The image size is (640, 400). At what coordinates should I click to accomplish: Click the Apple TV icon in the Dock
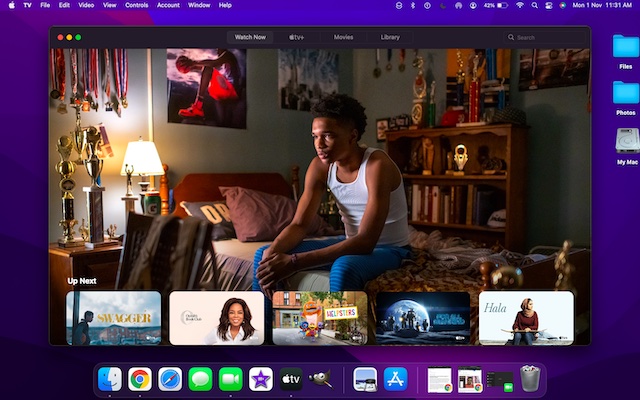[291, 379]
